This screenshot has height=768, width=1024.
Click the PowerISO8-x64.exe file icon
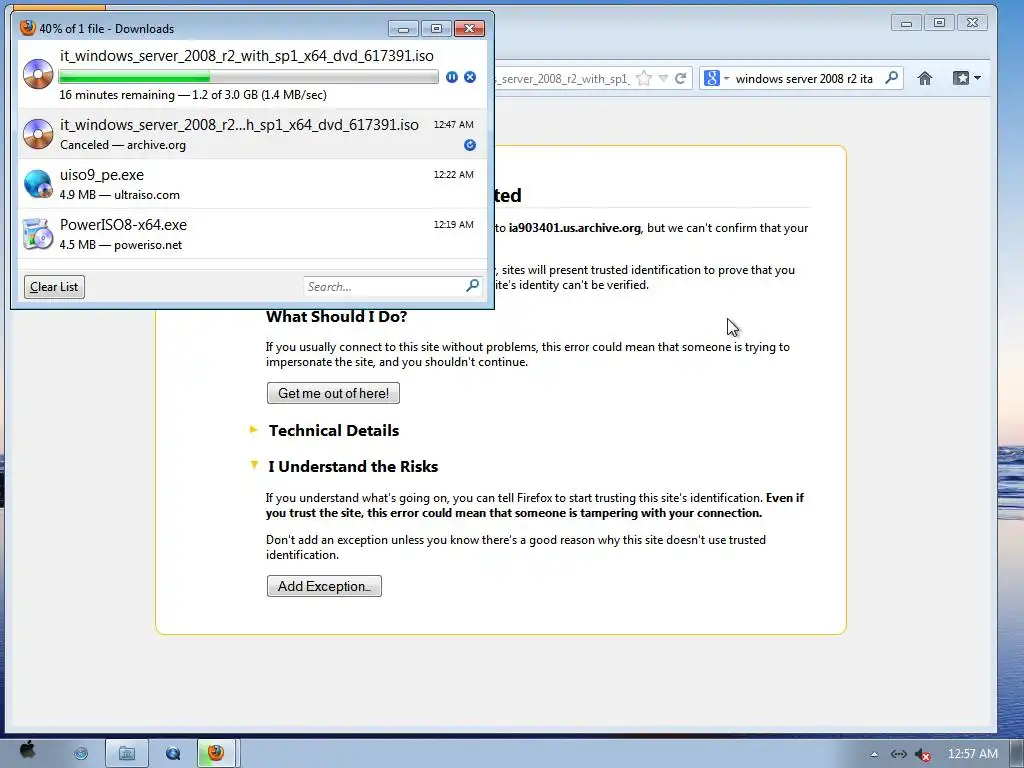pyautogui.click(x=38, y=234)
